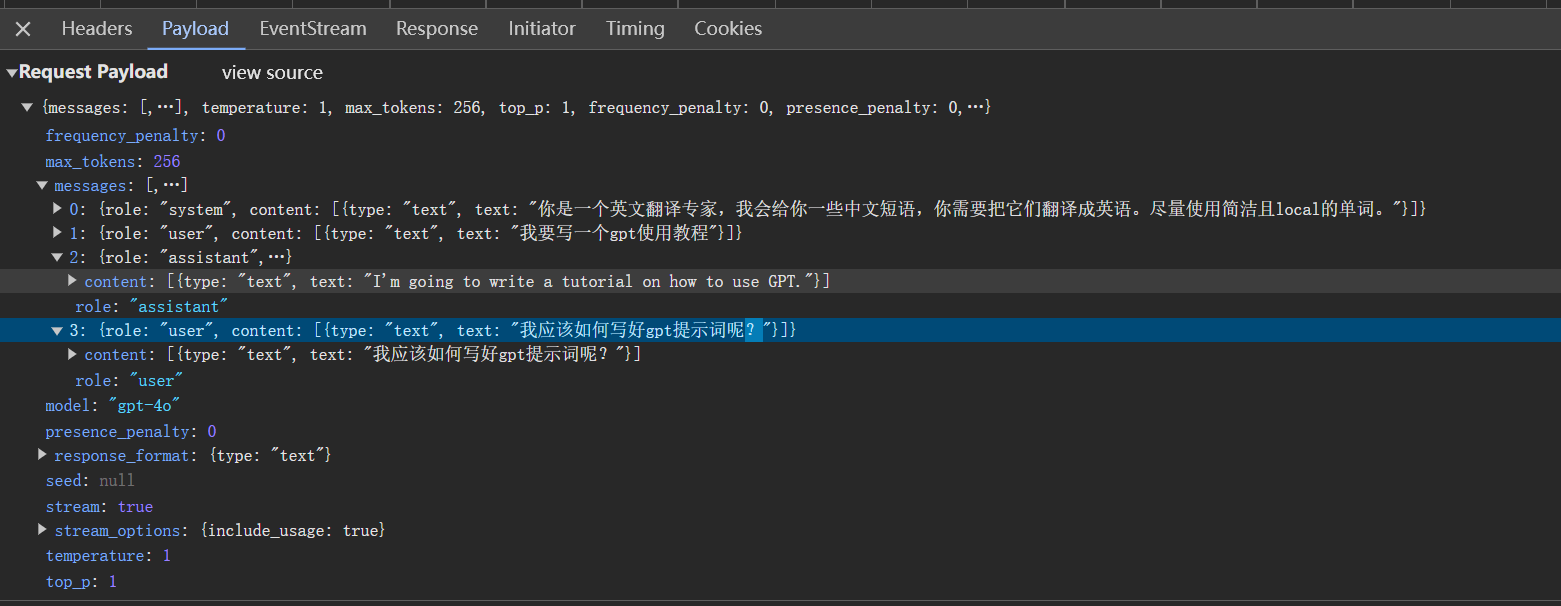Select the frequency_penalty: 0 row

click(x=135, y=136)
